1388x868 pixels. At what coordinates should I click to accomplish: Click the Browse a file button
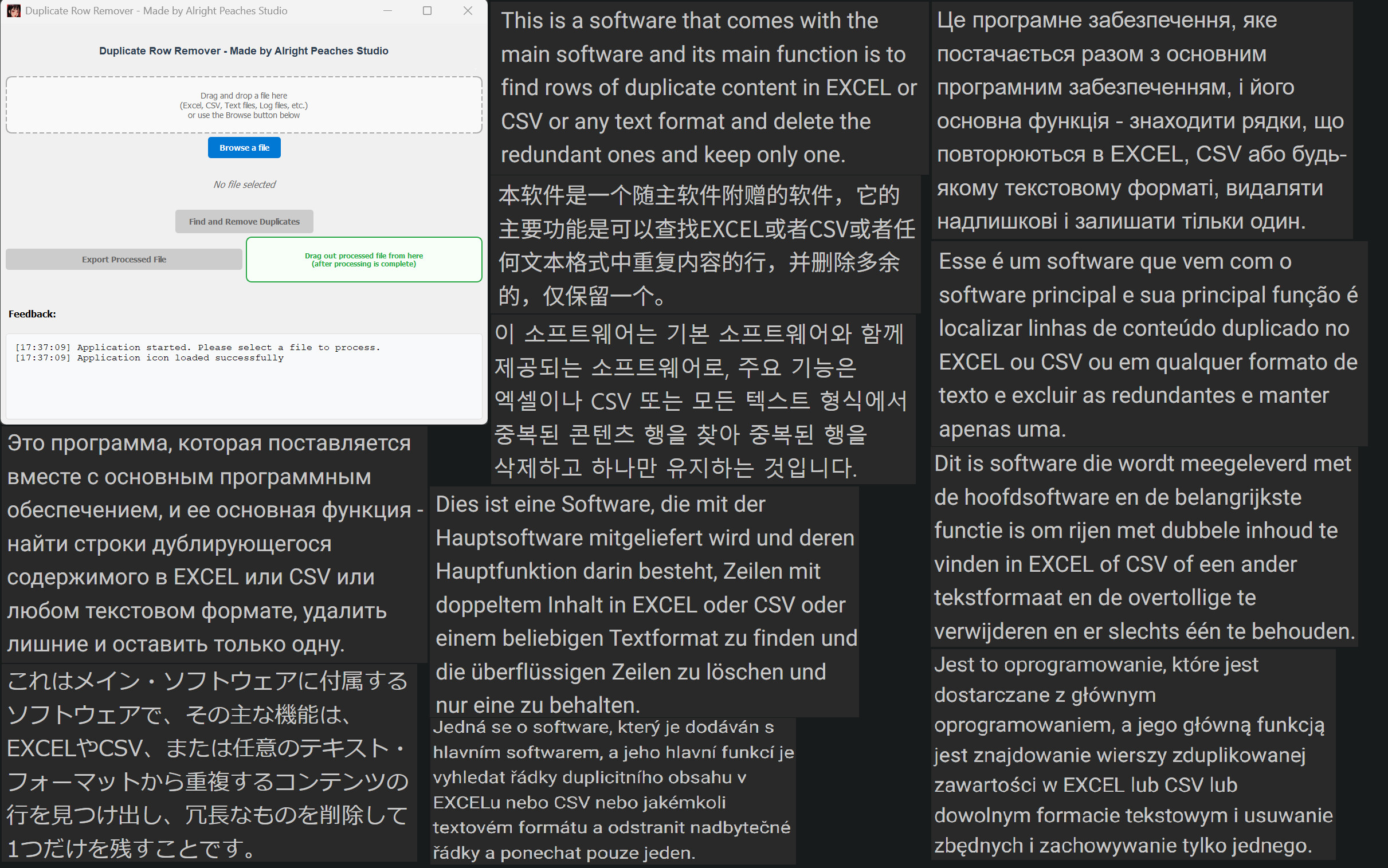point(244,148)
